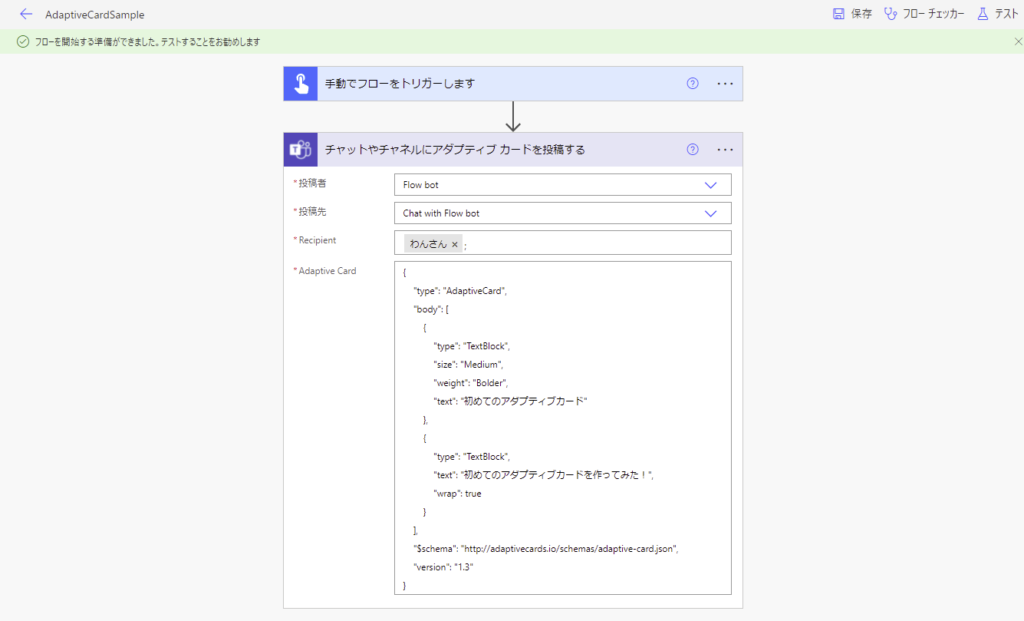Dismiss the green notification banner
The height and width of the screenshot is (621, 1024).
click(x=1018, y=42)
